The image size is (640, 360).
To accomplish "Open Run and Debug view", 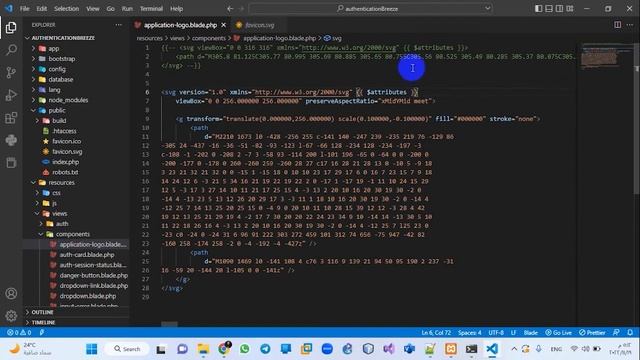I will point(11,95).
